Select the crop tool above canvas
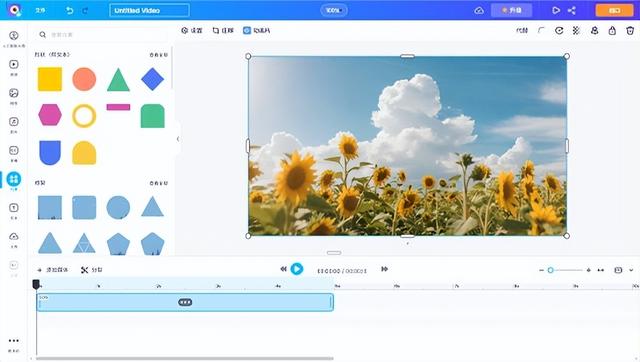The height and width of the screenshot is (362, 640). [223, 30]
